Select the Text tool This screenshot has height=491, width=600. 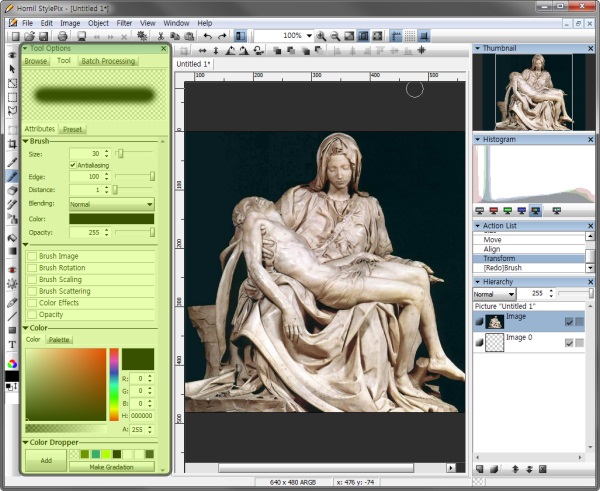pos(12,344)
